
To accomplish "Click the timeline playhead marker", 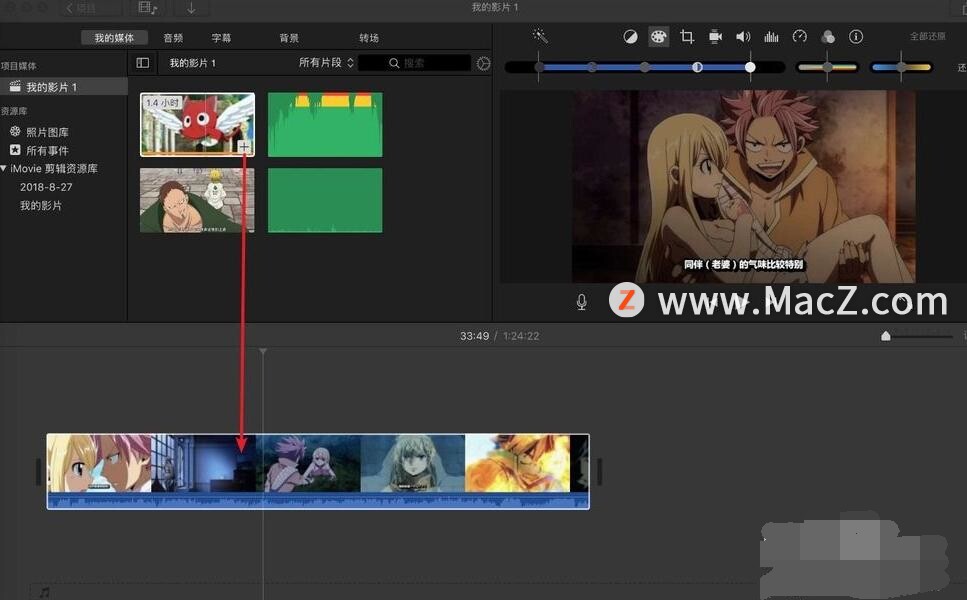I will [263, 351].
